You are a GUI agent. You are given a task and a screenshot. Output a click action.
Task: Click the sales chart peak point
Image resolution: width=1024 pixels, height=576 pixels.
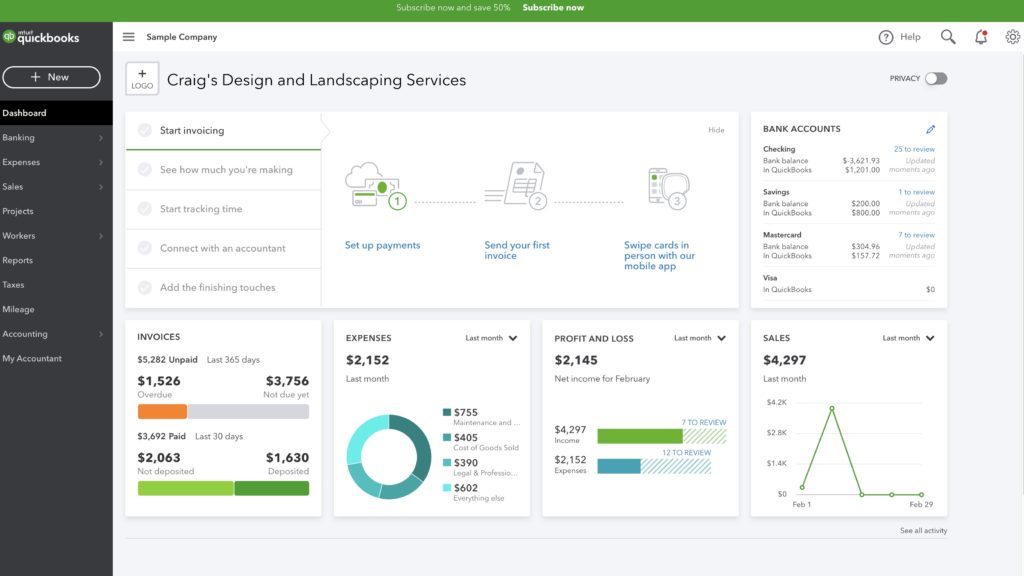click(x=831, y=409)
